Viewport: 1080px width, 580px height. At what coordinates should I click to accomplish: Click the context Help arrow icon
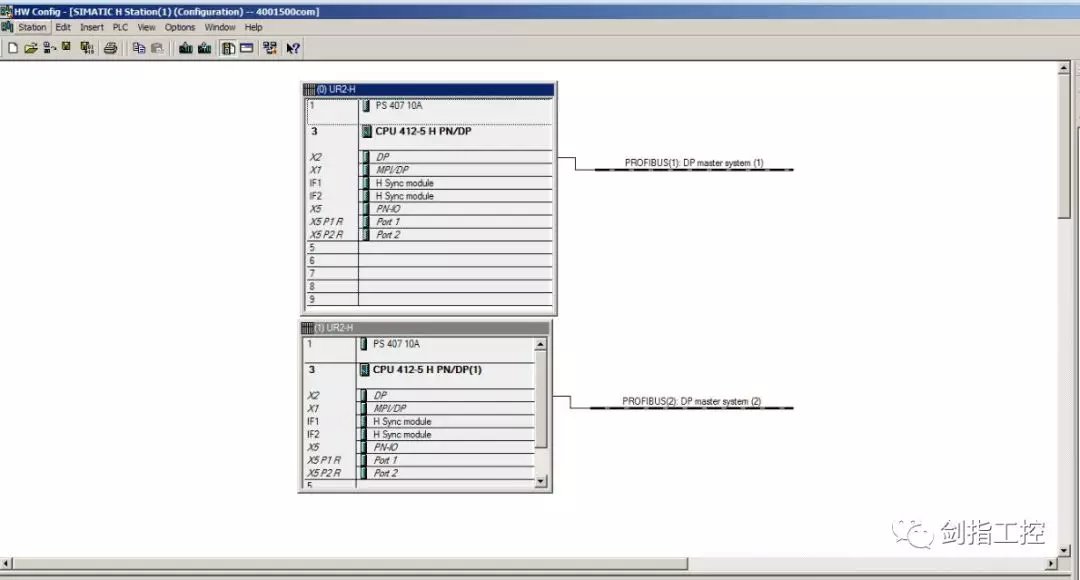pyautogui.click(x=293, y=47)
